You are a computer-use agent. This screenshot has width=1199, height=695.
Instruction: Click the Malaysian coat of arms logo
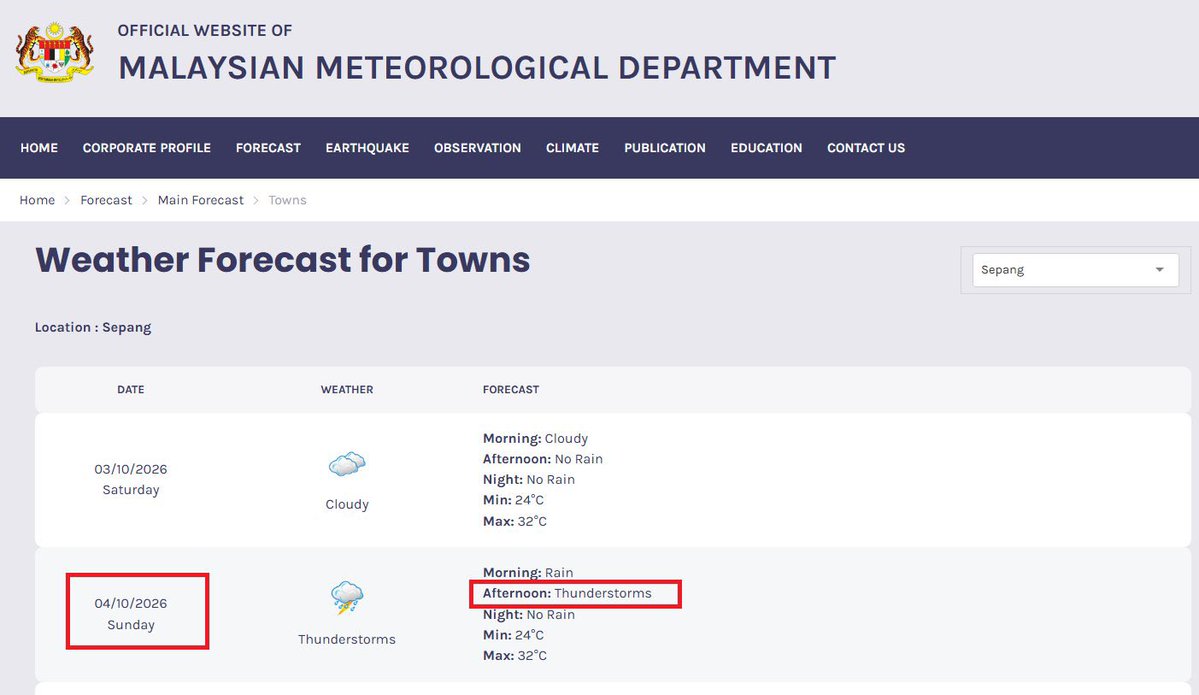tap(54, 53)
